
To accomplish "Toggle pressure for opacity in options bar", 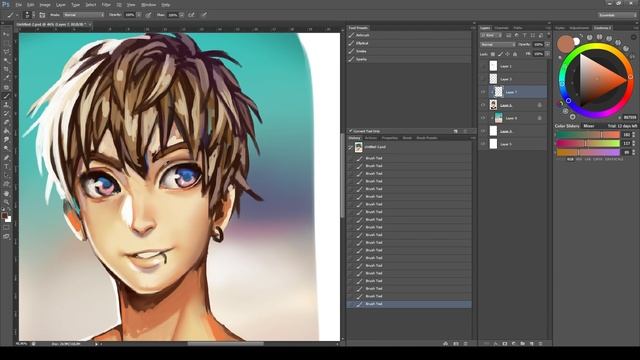I will 149,15.
